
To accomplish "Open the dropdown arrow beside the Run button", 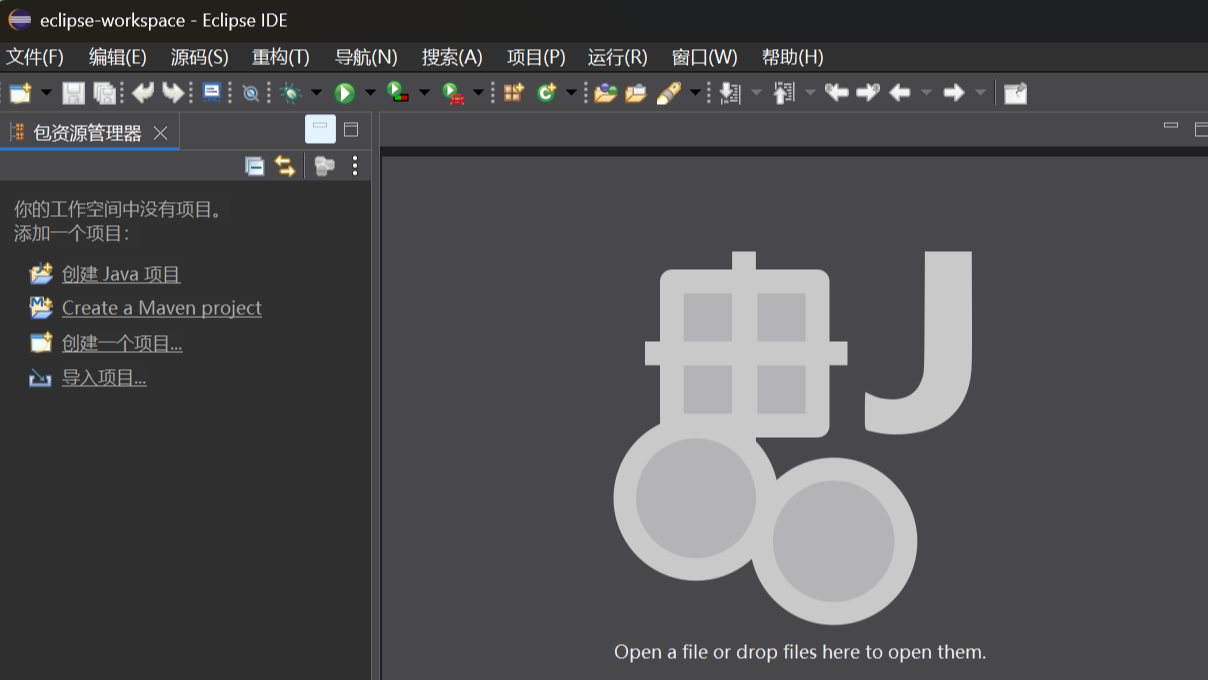I will (x=370, y=93).
